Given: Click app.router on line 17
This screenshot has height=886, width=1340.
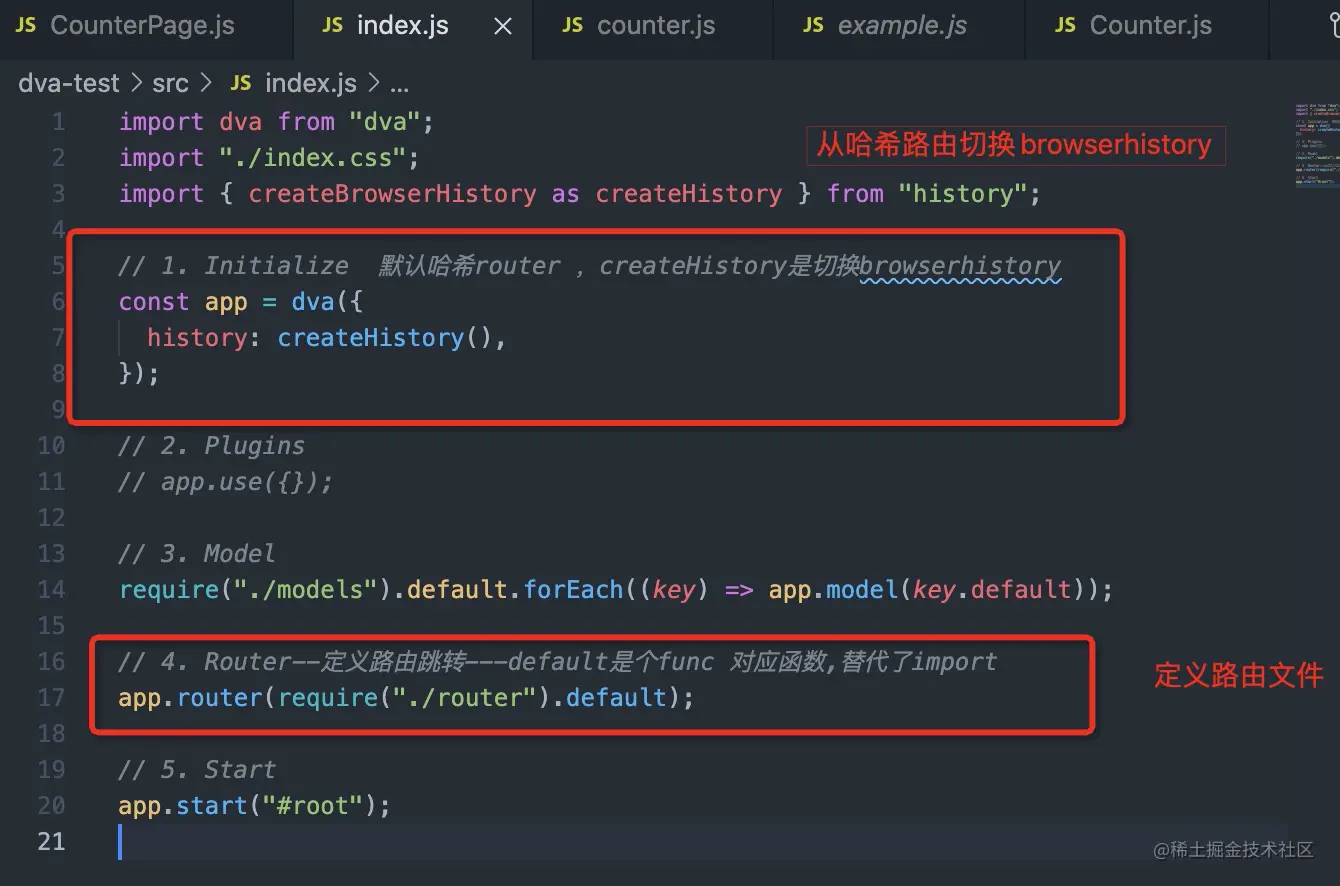Looking at the screenshot, I should coord(191,698).
